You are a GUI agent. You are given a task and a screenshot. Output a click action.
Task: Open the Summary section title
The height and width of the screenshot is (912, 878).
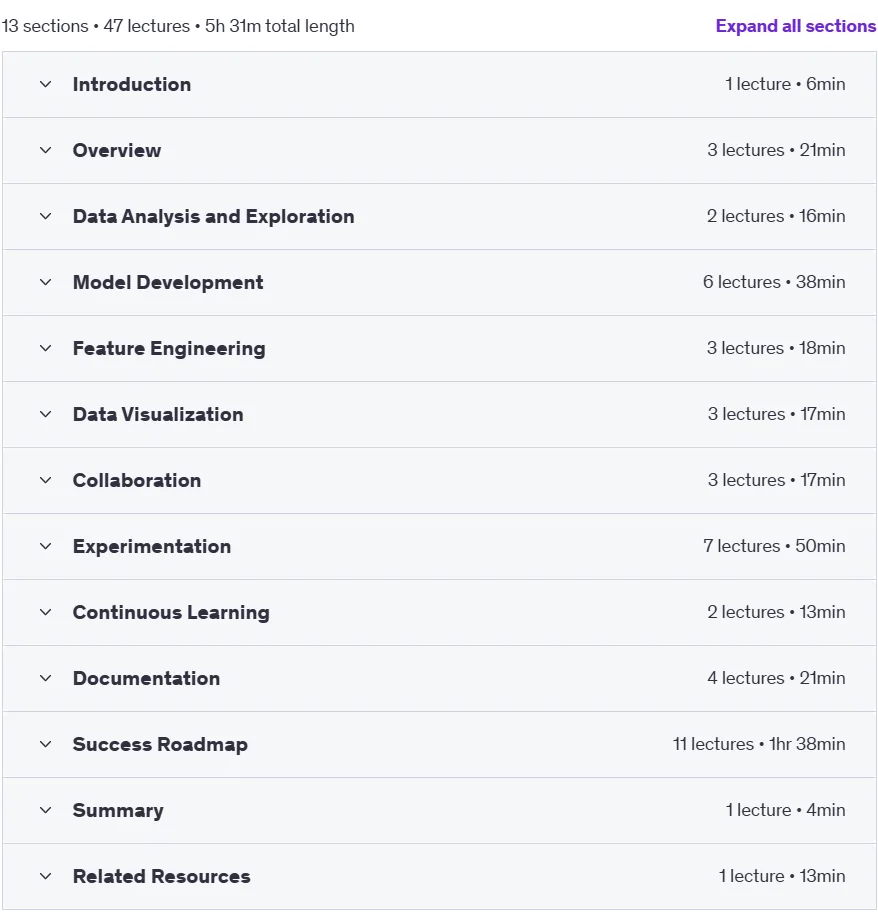(x=118, y=810)
